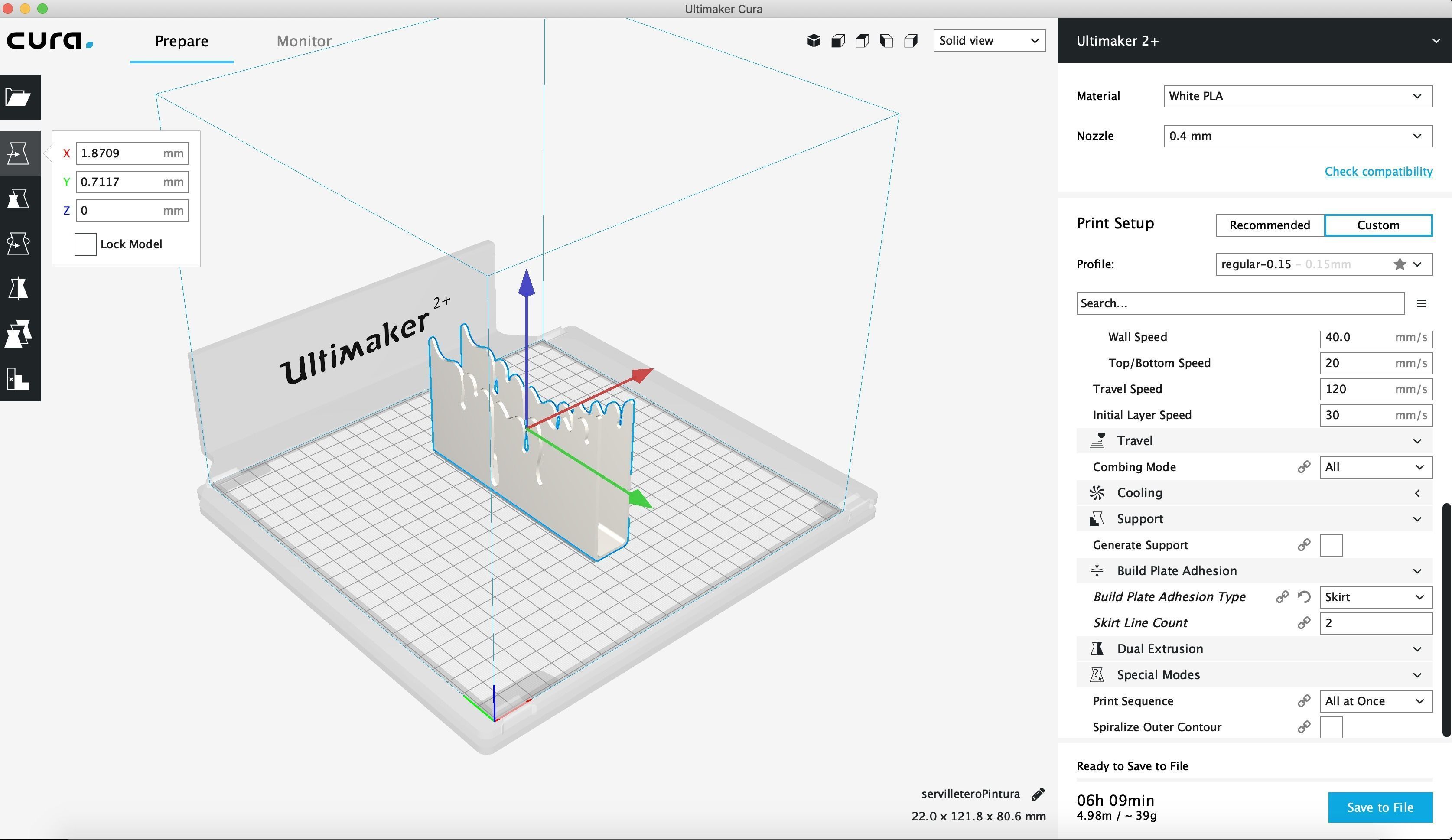Image resolution: width=1452 pixels, height=840 pixels.
Task: Select the Mirror tool icon
Action: (19, 288)
